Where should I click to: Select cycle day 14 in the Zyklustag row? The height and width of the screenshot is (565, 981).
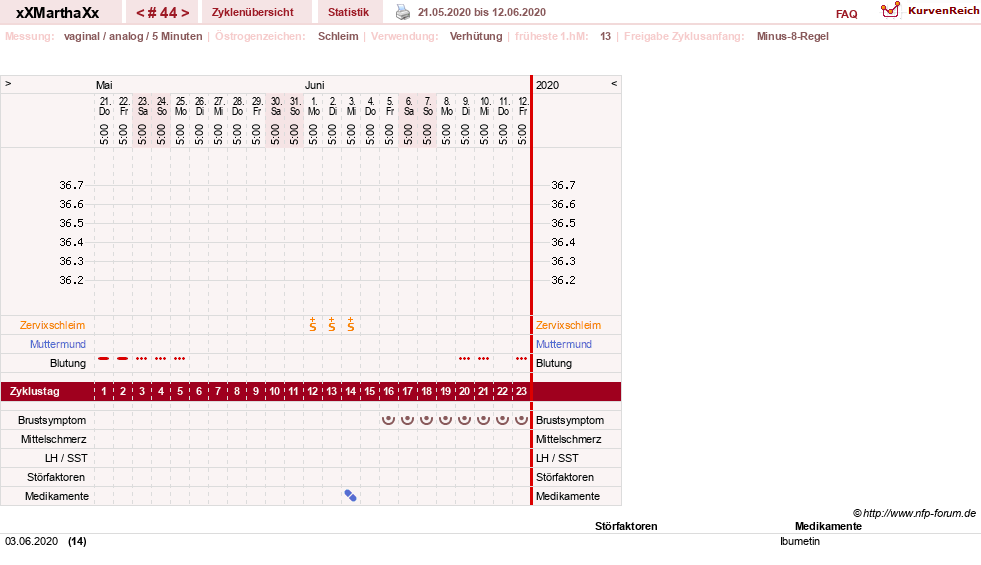[x=350, y=391]
